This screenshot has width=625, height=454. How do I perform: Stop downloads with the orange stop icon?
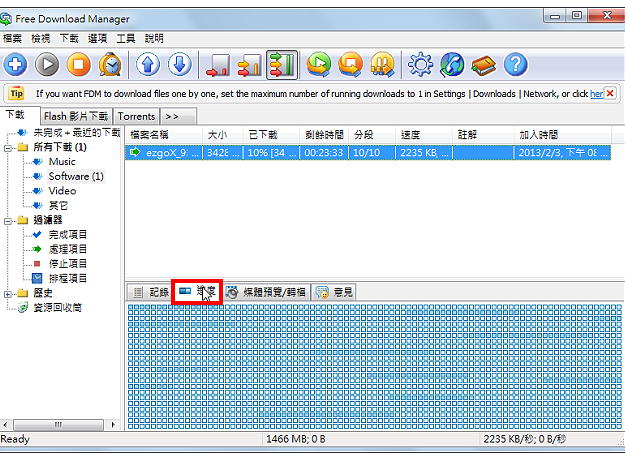coord(79,64)
